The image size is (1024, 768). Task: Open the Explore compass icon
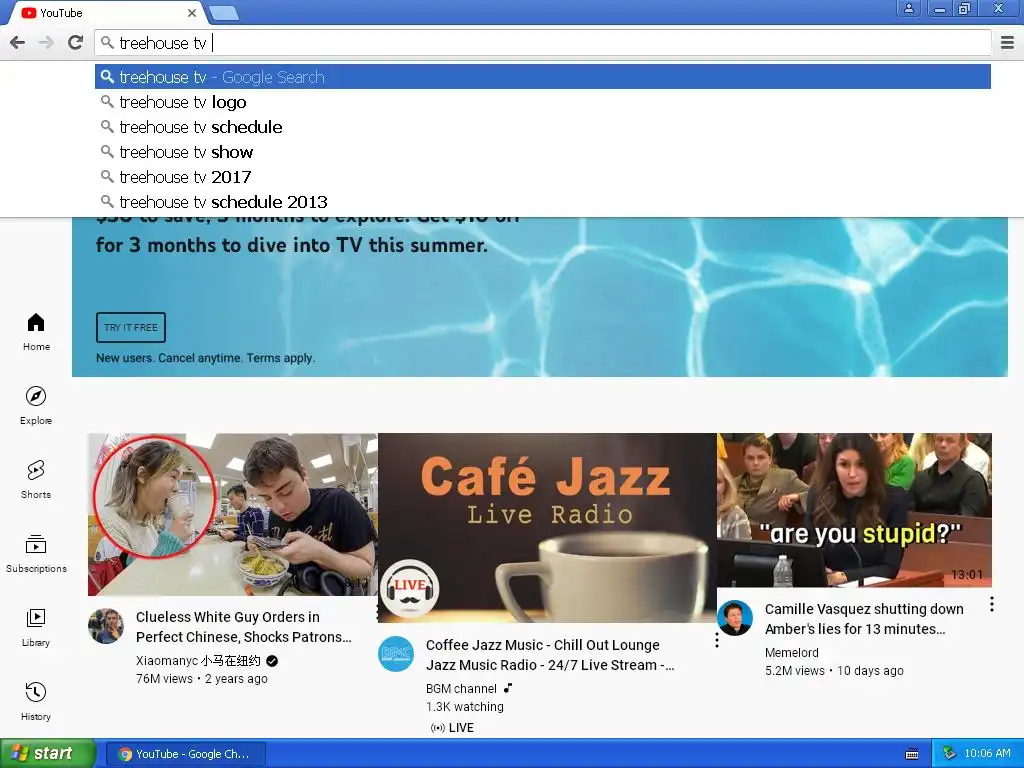click(x=36, y=396)
